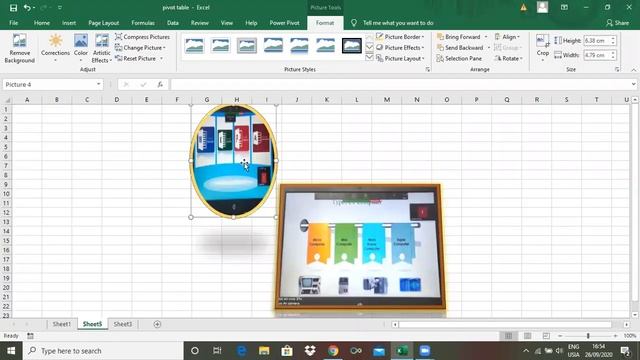The width and height of the screenshot is (640, 360).
Task: Open Task View on the taskbar
Action: pos(217,351)
